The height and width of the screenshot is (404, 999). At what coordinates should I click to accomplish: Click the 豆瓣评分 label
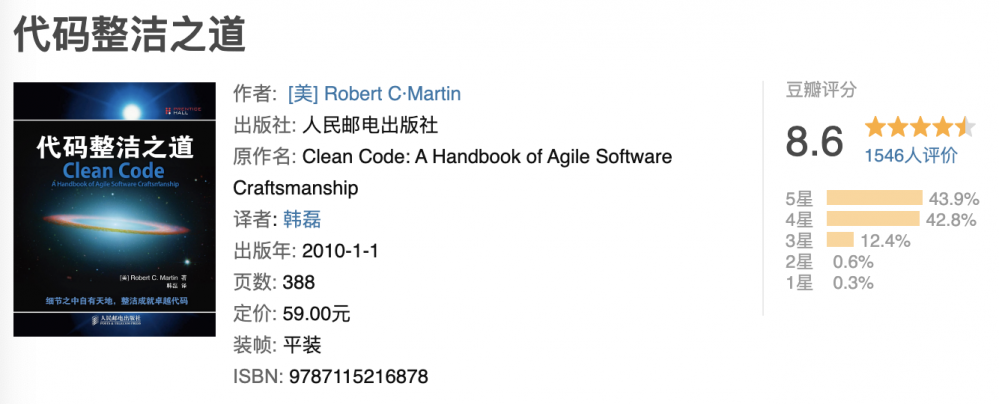coord(821,90)
